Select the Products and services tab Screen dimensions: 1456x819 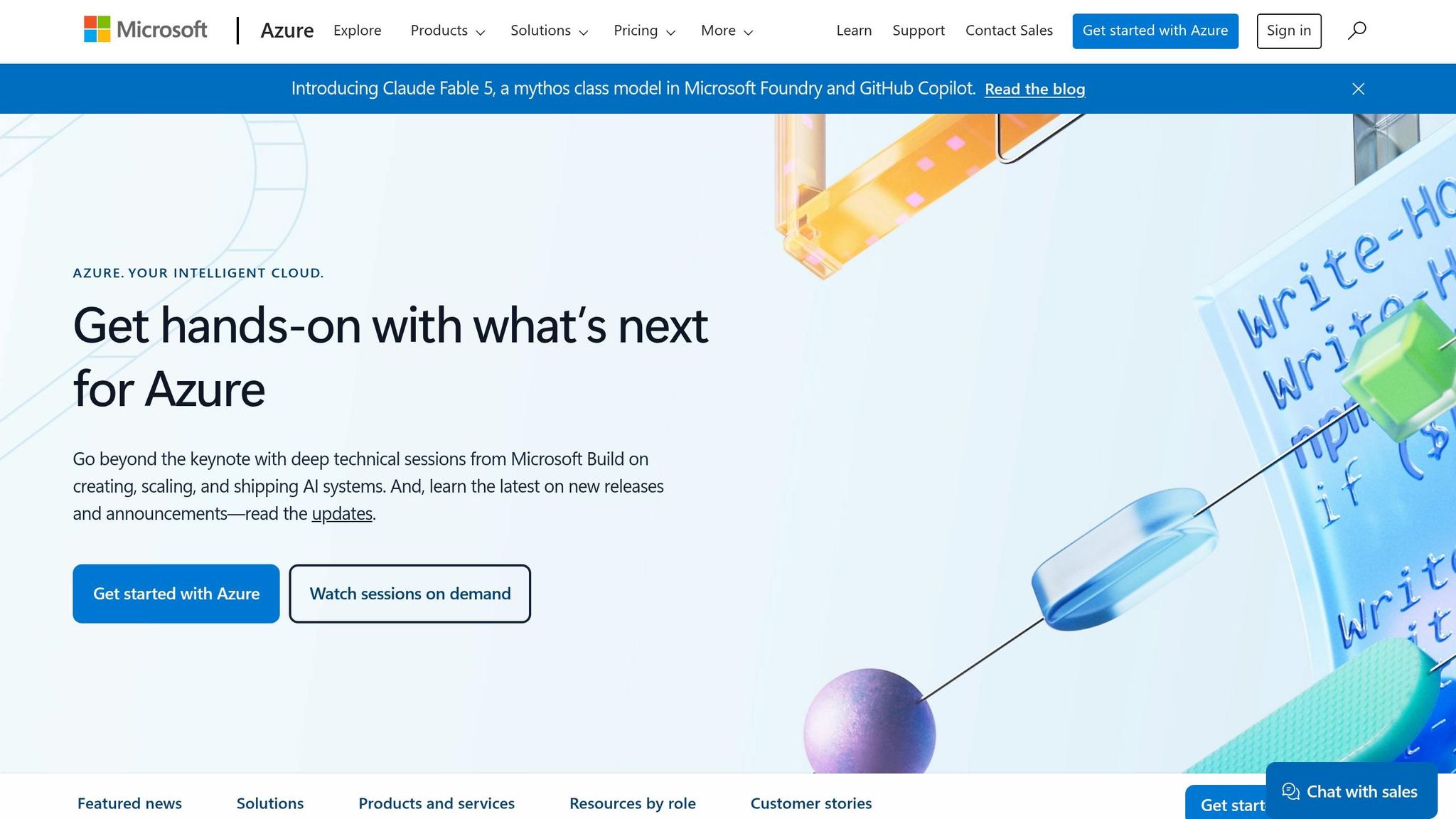click(x=437, y=803)
